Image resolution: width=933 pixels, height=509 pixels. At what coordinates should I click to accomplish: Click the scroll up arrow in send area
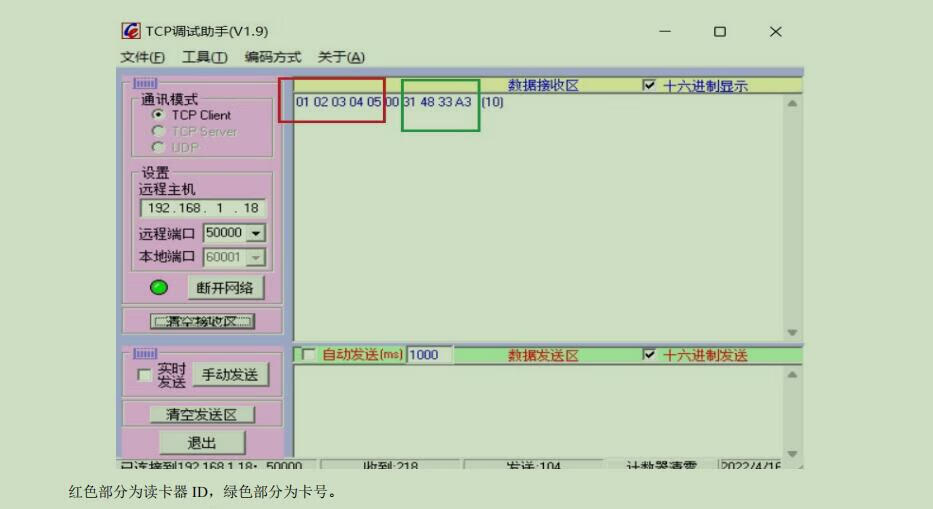793,374
